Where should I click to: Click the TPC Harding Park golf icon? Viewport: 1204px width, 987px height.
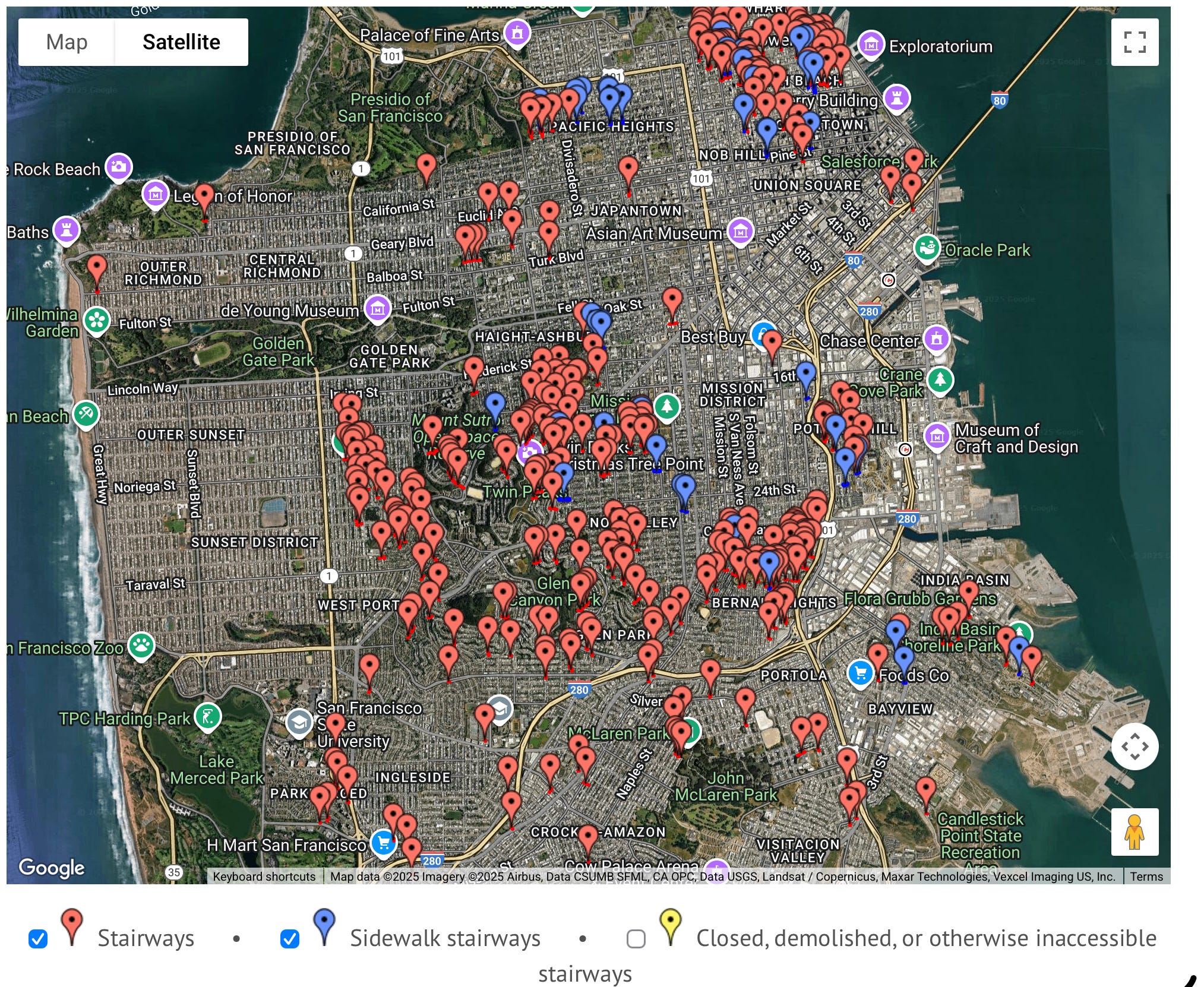click(207, 717)
